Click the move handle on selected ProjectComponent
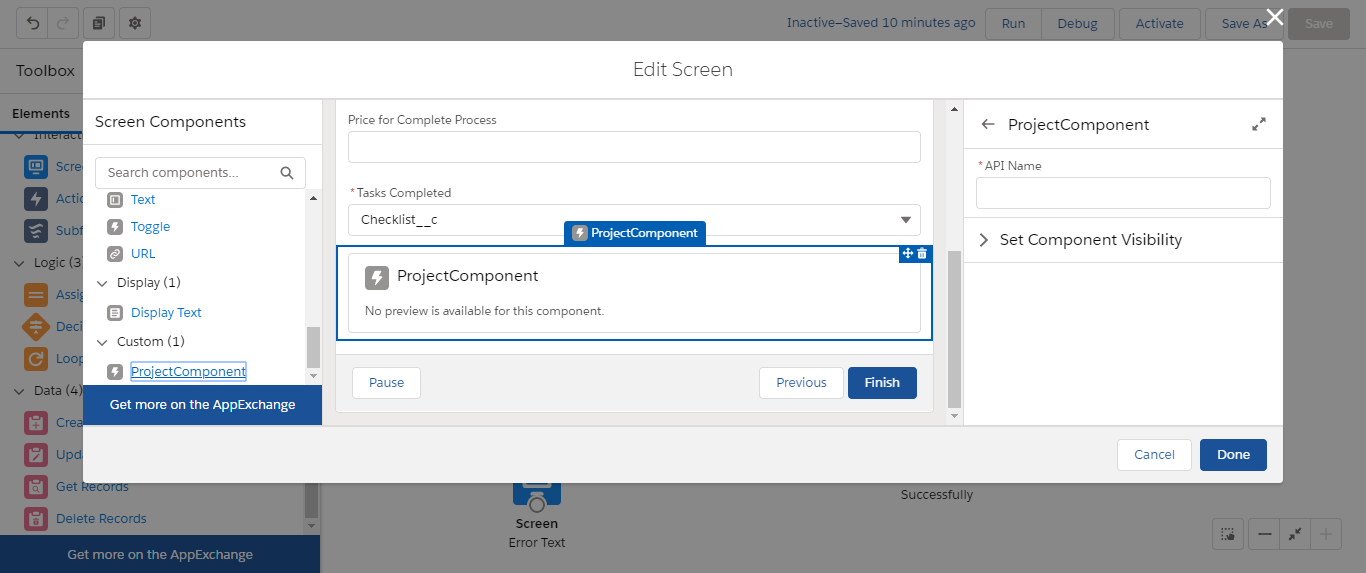Viewport: 1366px width, 573px height. 908,254
